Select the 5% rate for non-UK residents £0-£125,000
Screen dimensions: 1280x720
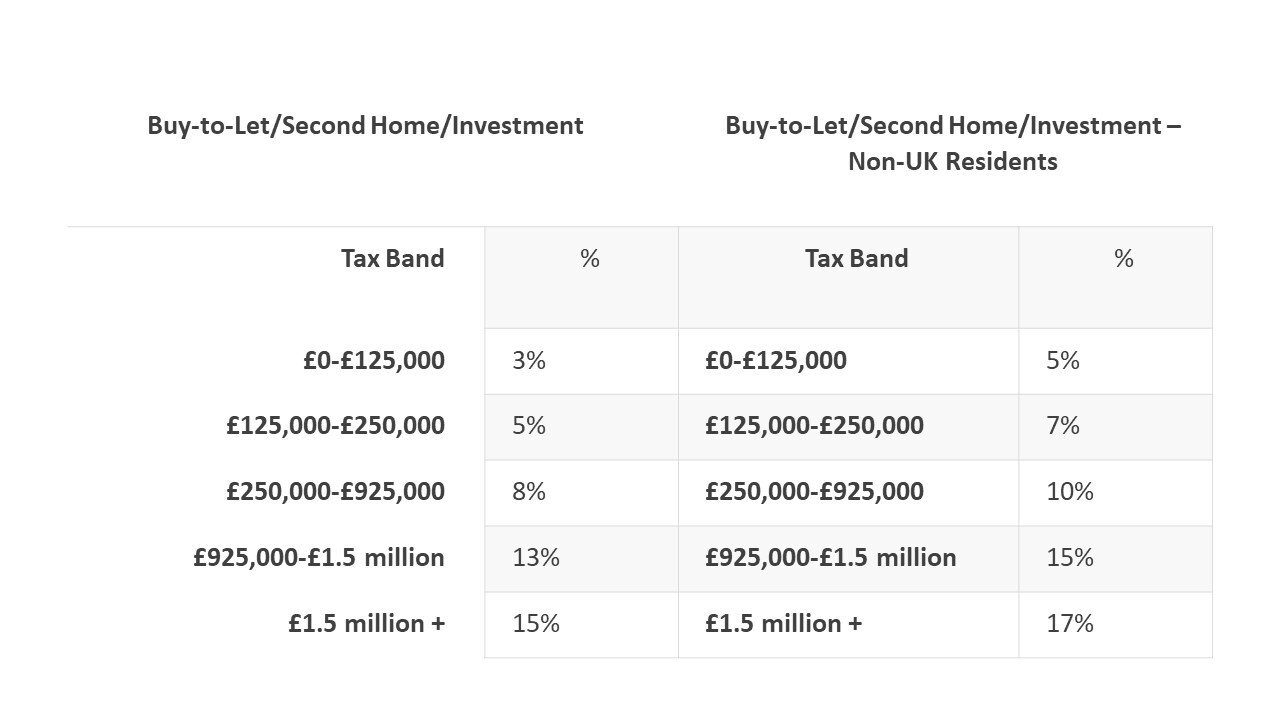point(1063,361)
